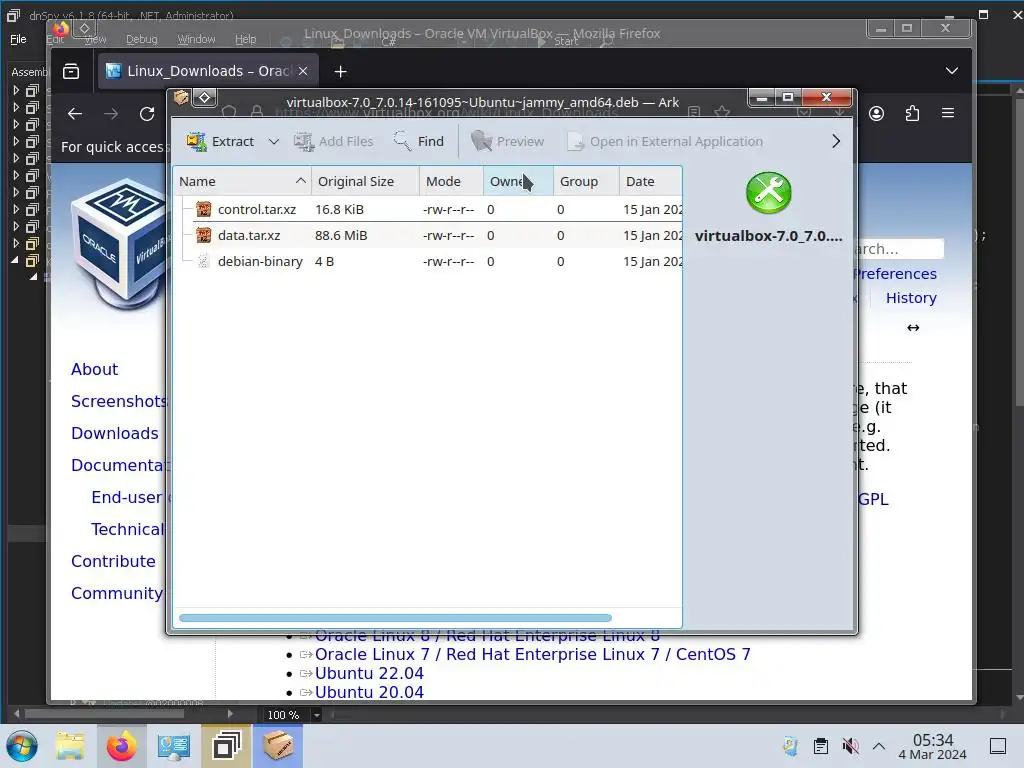Click Preview in Ark toolbar

point(507,141)
